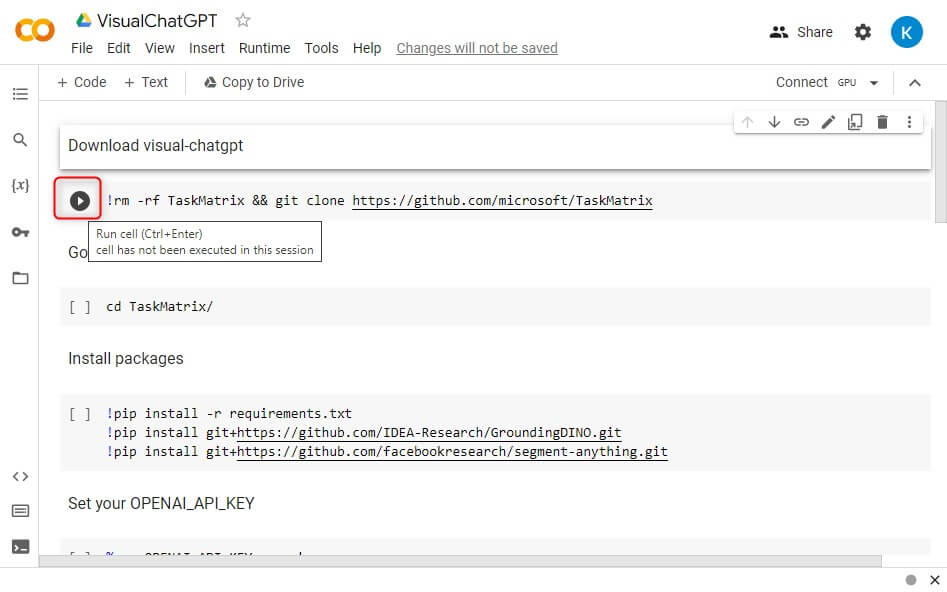Open table of contents sidebar
Image resolution: width=947 pixels, height=592 pixels.
click(x=20, y=94)
